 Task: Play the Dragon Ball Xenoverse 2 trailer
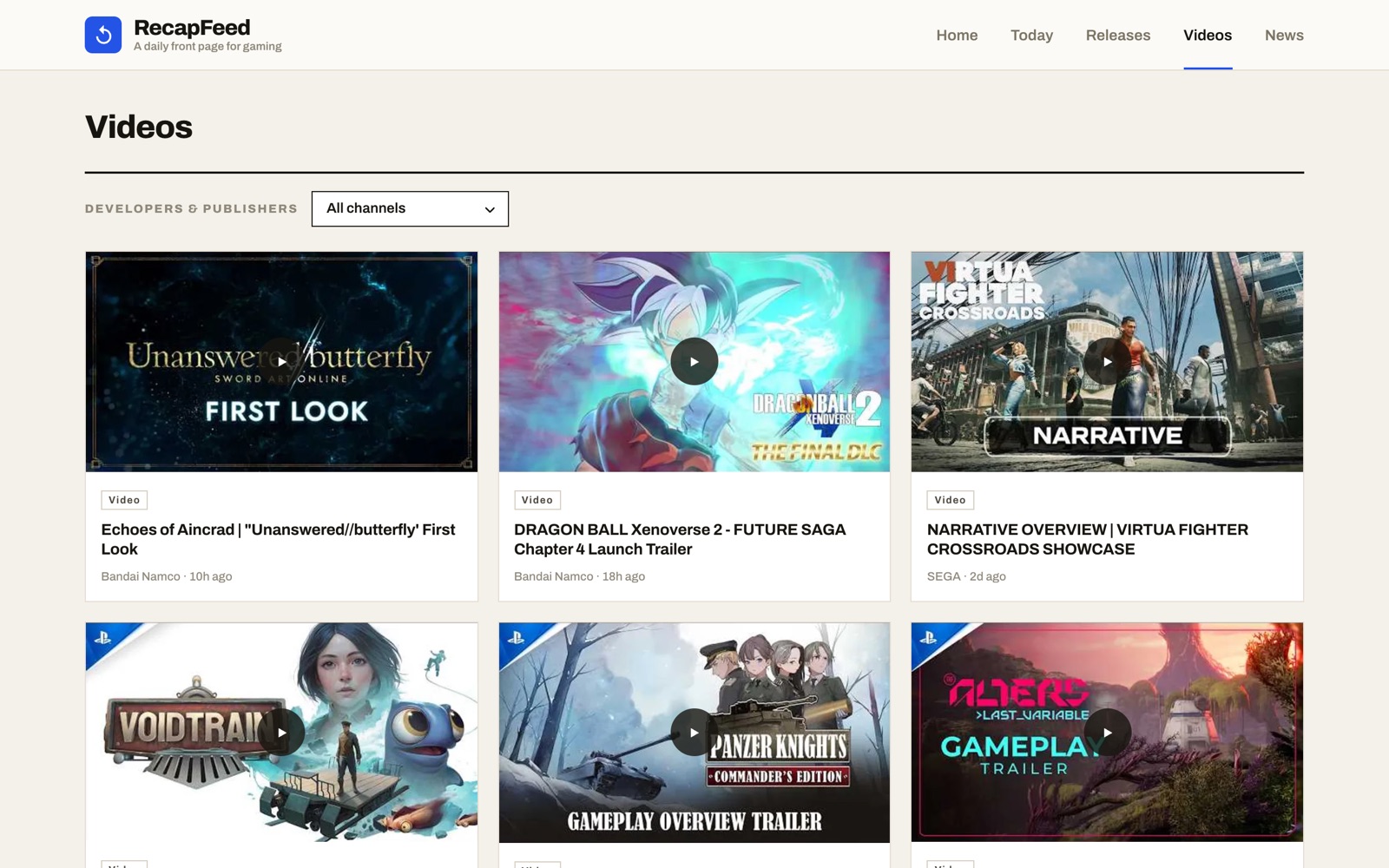694,361
